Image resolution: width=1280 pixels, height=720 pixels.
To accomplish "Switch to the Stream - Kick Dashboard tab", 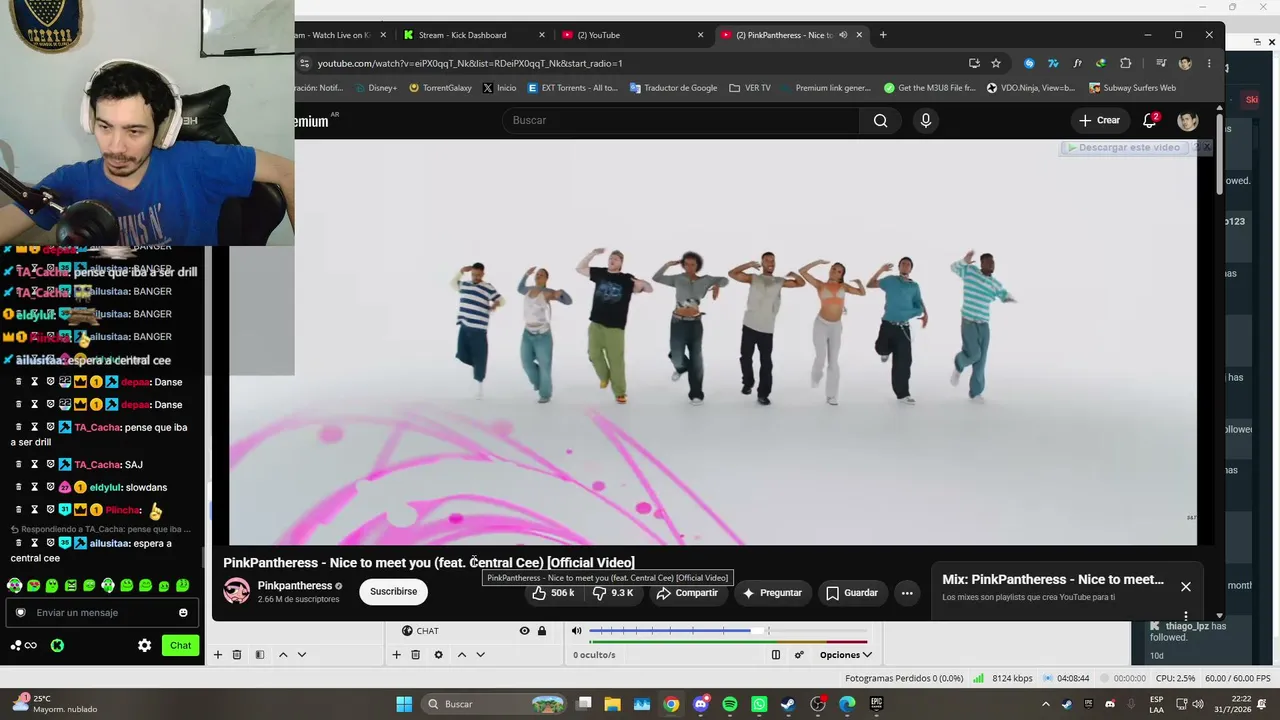I will click(x=472, y=35).
